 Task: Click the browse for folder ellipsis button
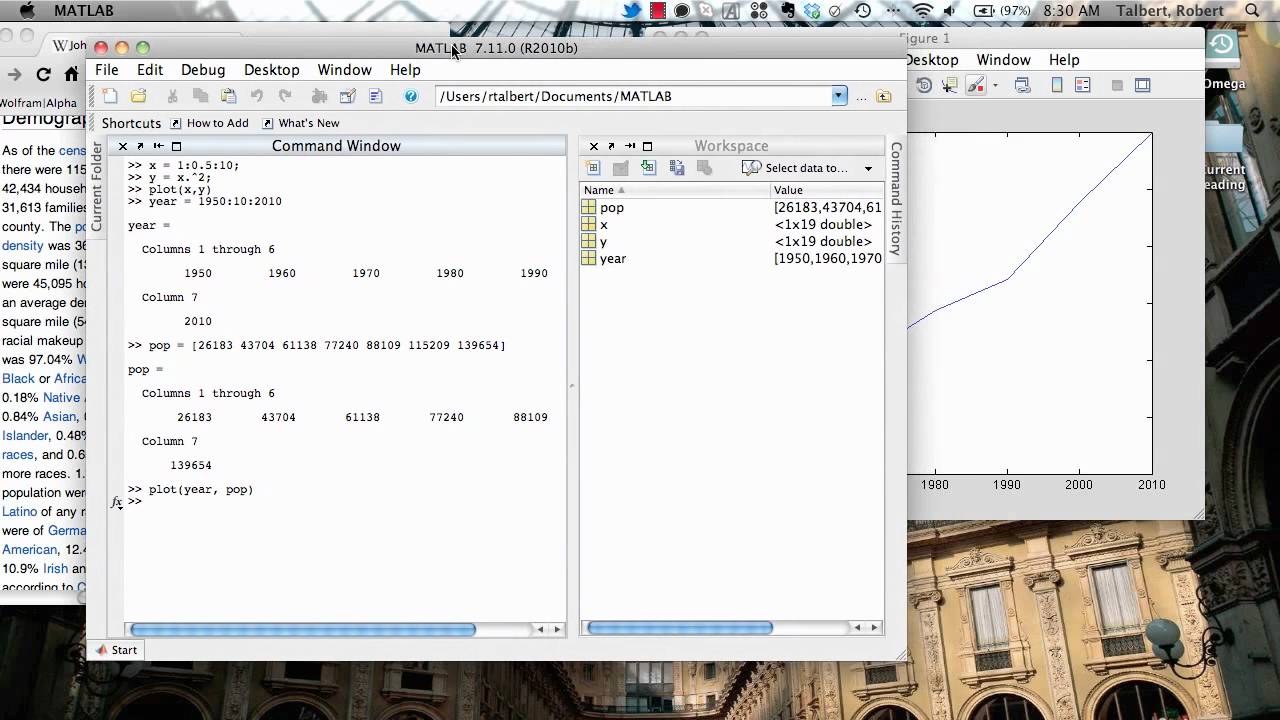coord(861,97)
